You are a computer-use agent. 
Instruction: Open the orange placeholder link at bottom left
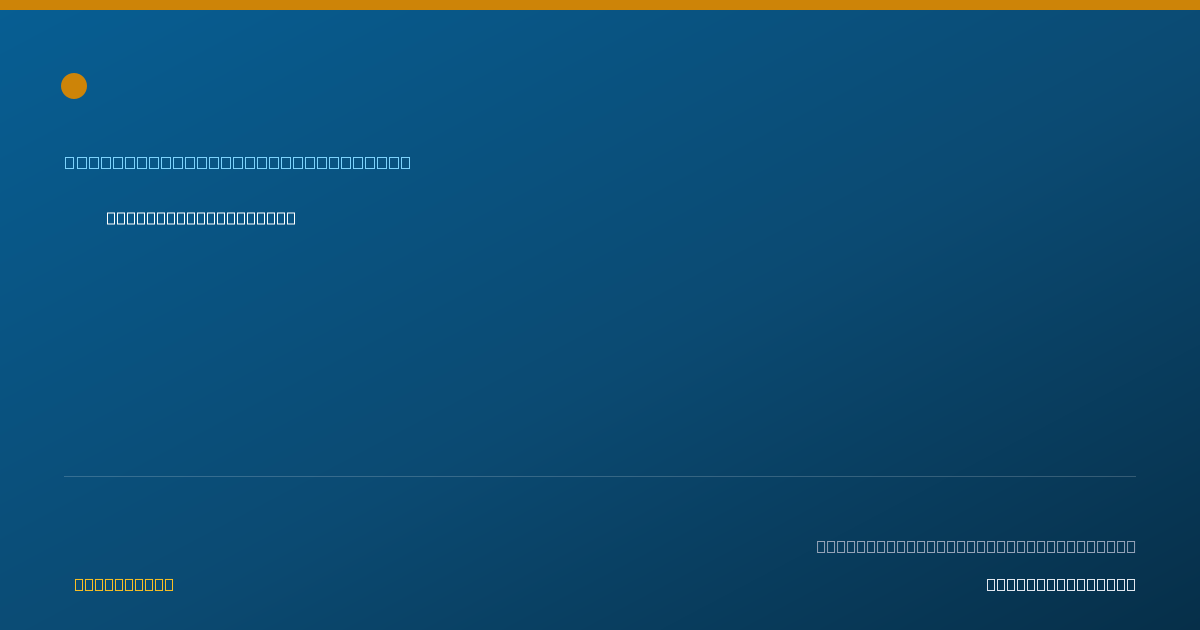tap(124, 584)
